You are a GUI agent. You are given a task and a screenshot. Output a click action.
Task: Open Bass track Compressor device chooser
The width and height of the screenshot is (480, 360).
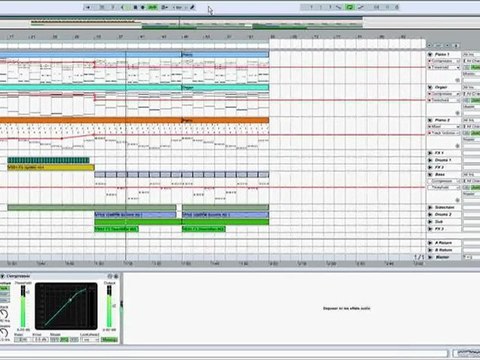[x=444, y=181]
